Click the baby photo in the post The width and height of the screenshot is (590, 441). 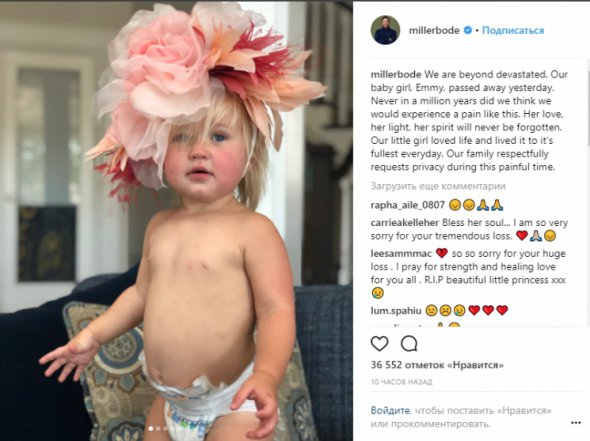coord(176,221)
